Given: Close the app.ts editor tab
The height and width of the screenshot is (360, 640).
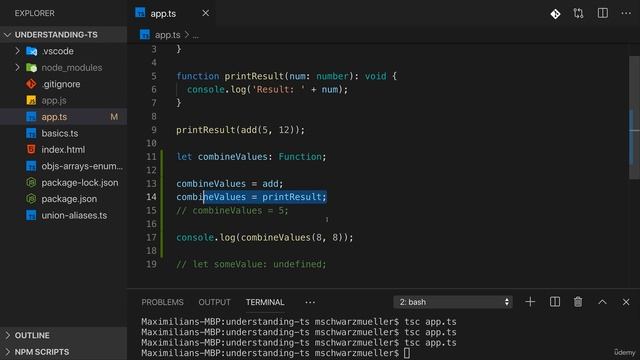Looking at the screenshot, I should 206,13.
